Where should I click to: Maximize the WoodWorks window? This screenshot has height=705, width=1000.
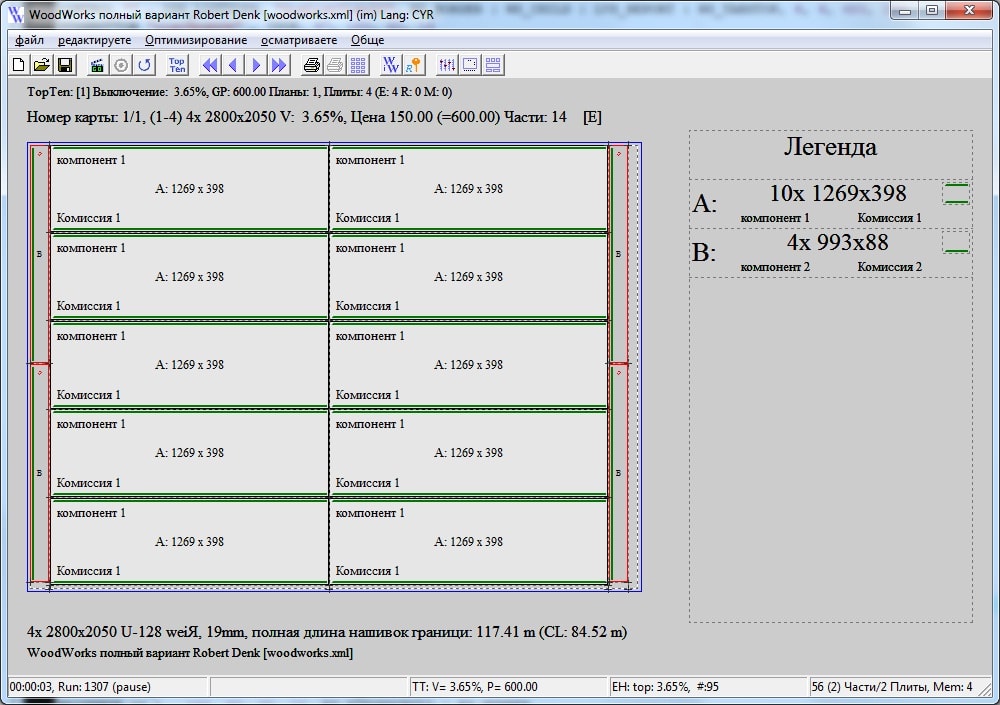click(x=932, y=11)
